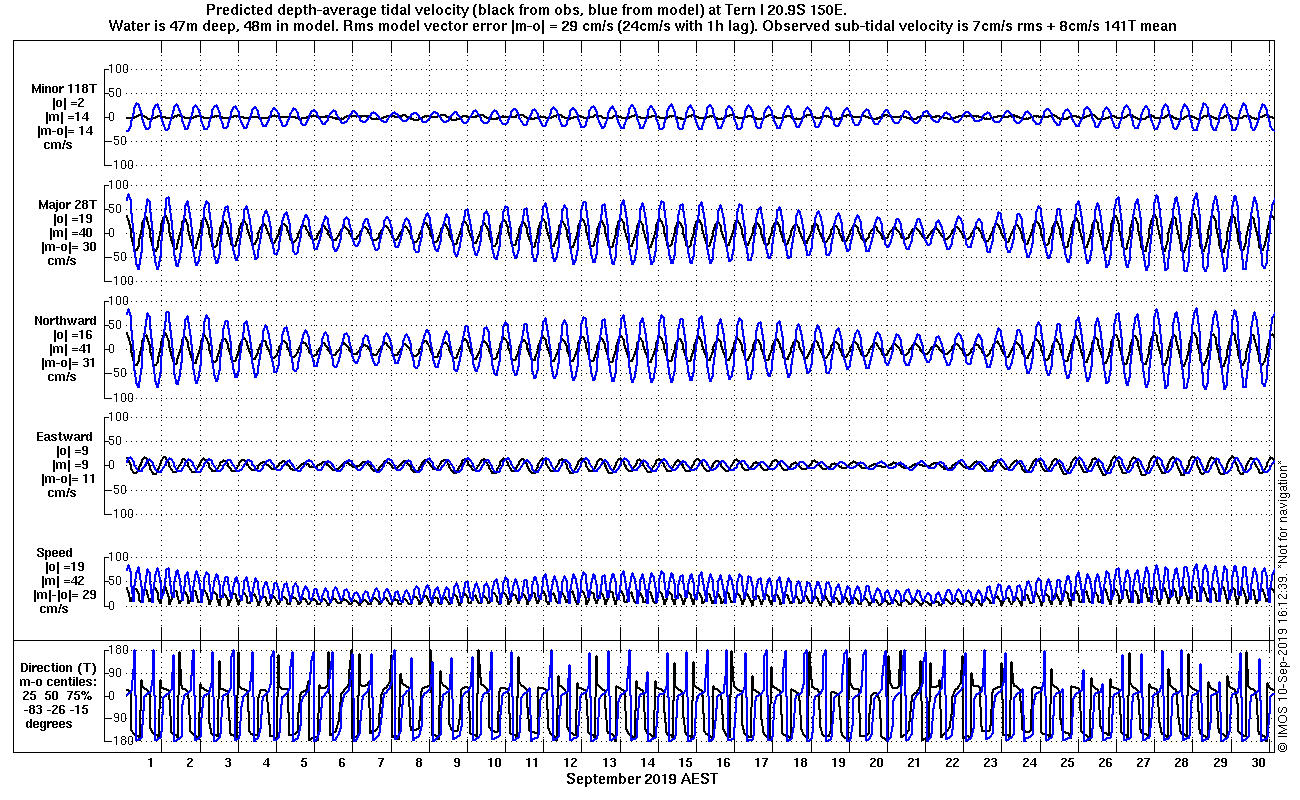Click day '30' on the date axis
The height and width of the screenshot is (800, 1300).
1259,763
